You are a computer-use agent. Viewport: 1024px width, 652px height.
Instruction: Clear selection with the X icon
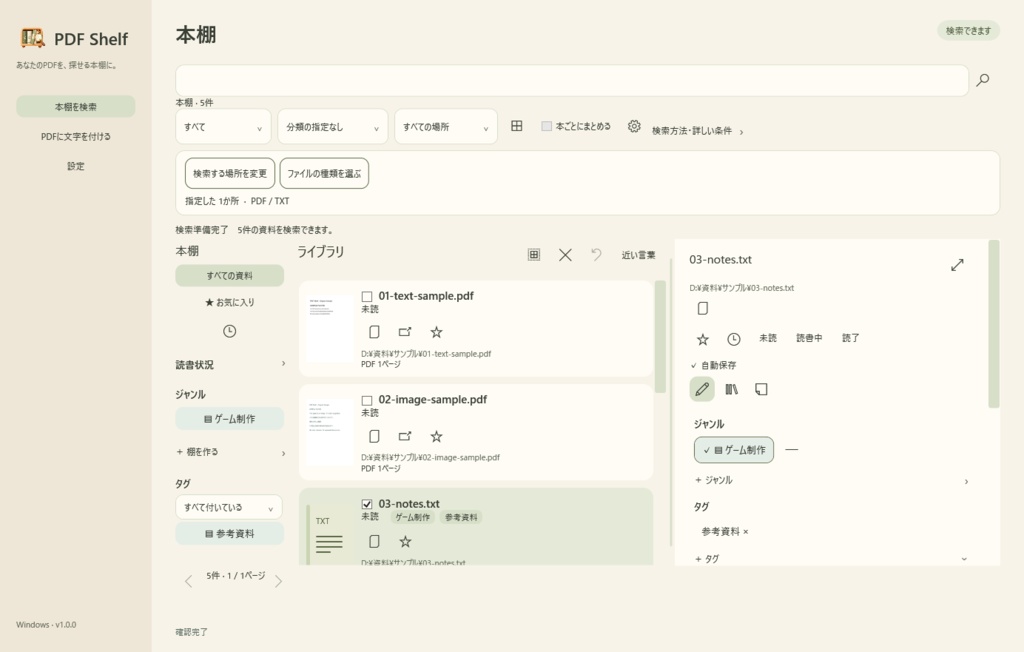coord(566,255)
